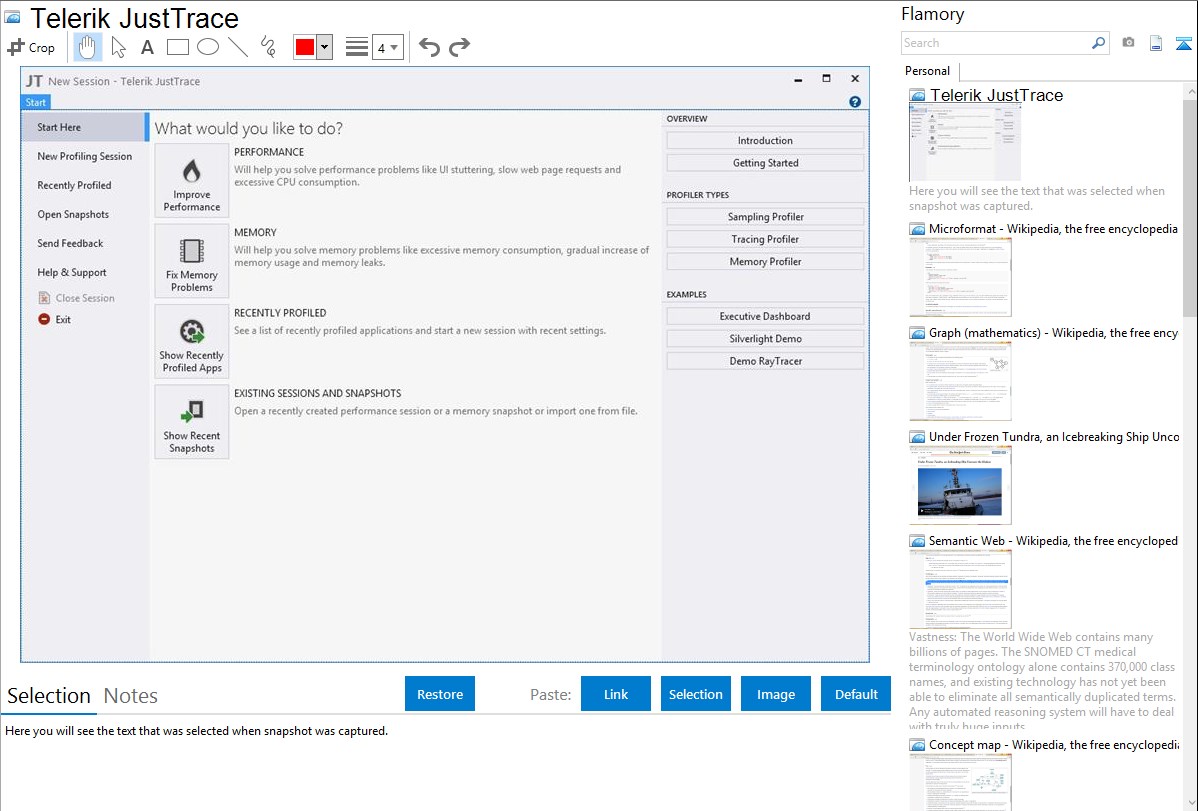Screen dimensions: 1198x811
Task: Click inside the Search field
Action: [x=995, y=43]
